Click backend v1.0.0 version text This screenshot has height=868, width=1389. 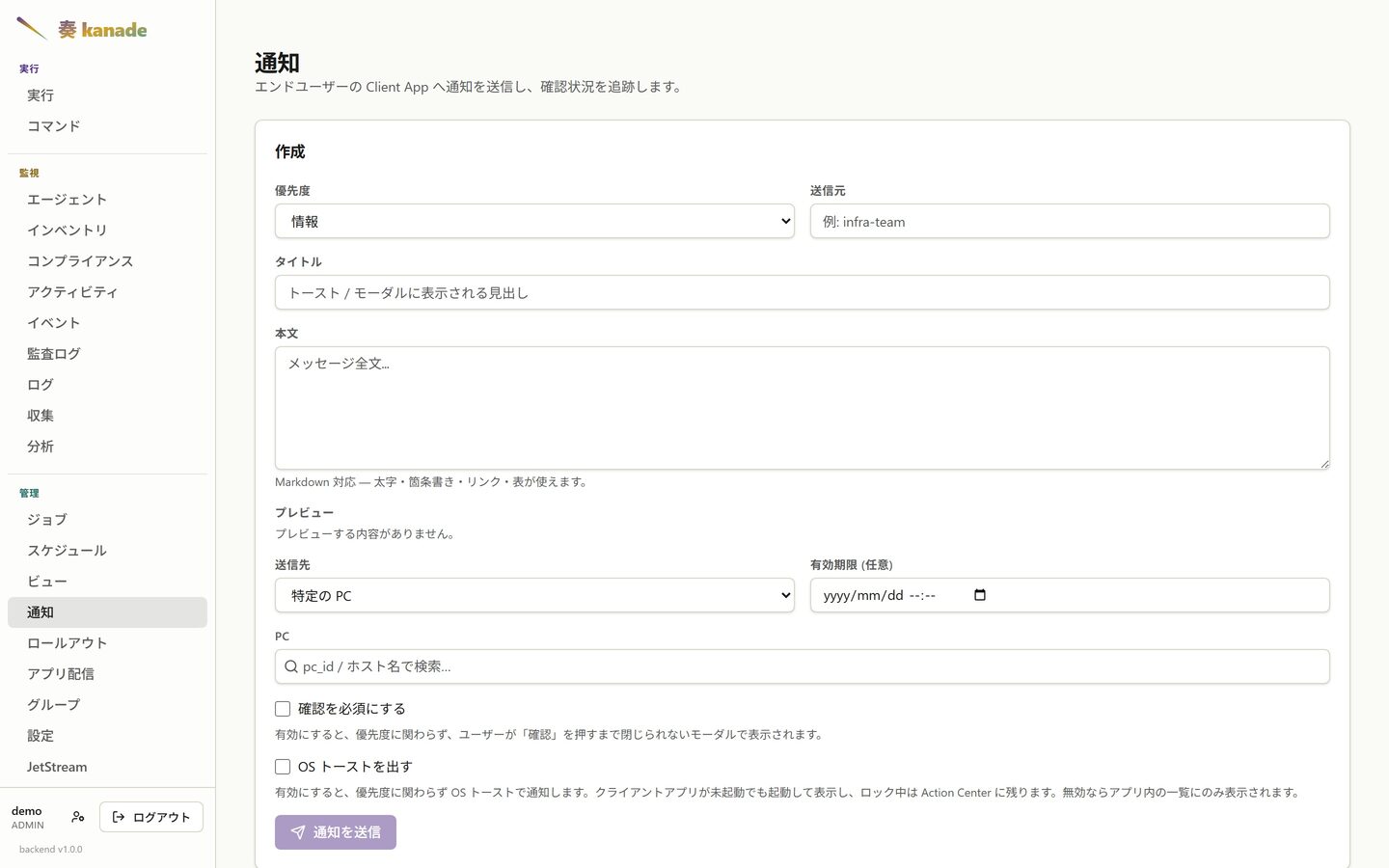click(x=51, y=850)
